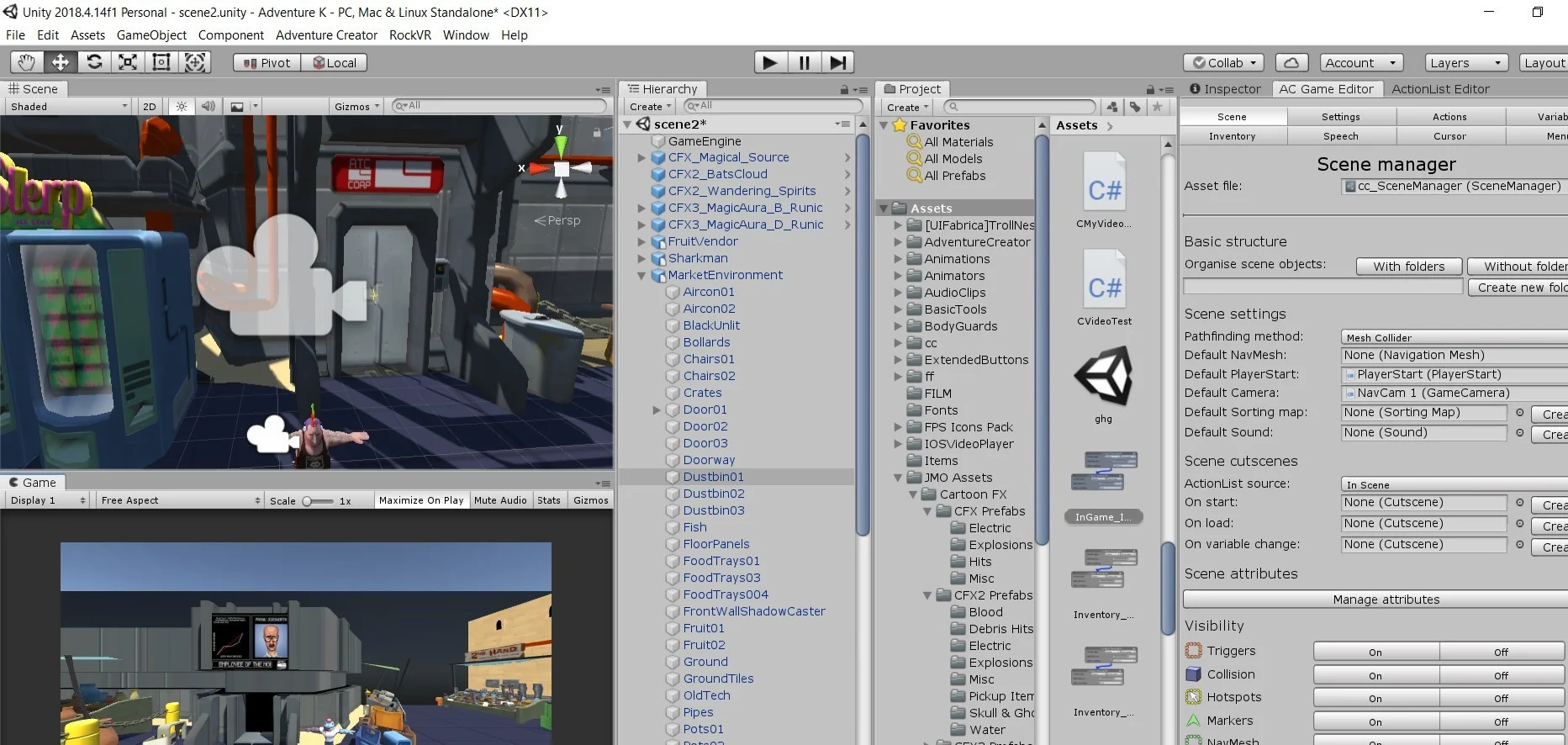Click the With folders button
This screenshot has height=745, width=1568.
[x=1409, y=267]
